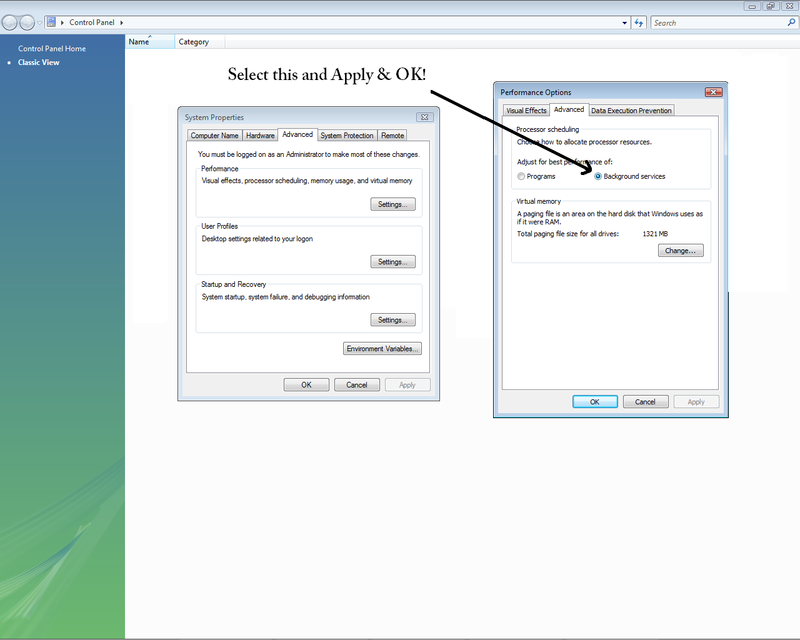The image size is (800, 640).
Task: Open the address bar history dropdown arrow
Action: pyautogui.click(x=624, y=23)
